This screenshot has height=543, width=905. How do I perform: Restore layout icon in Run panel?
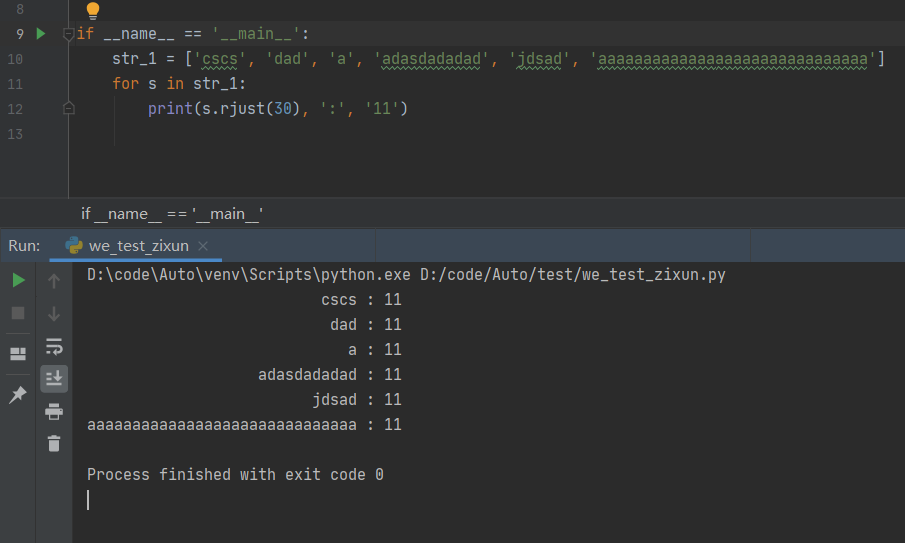pos(18,354)
